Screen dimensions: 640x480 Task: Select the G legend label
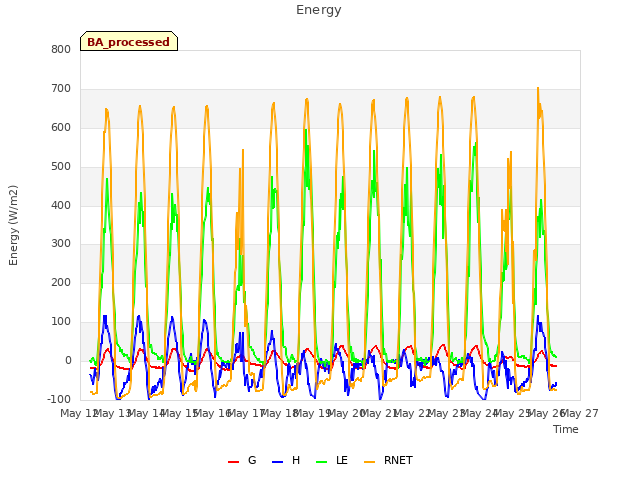[252, 460]
